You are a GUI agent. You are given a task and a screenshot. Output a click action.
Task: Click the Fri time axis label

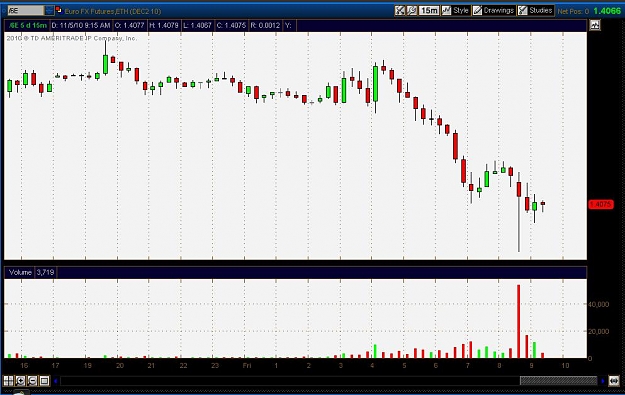pyautogui.click(x=247, y=366)
